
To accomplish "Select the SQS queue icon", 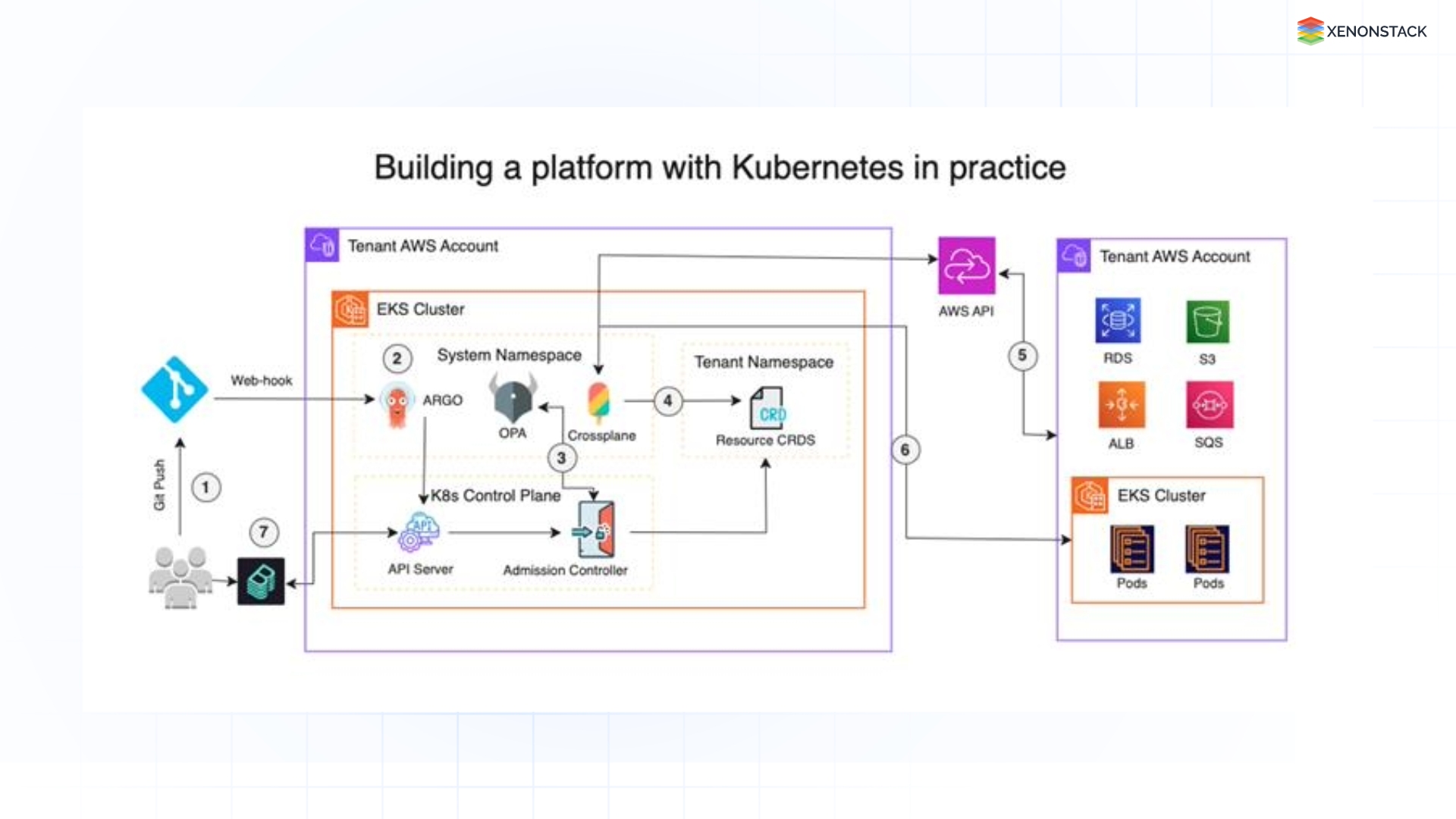I will [1210, 405].
